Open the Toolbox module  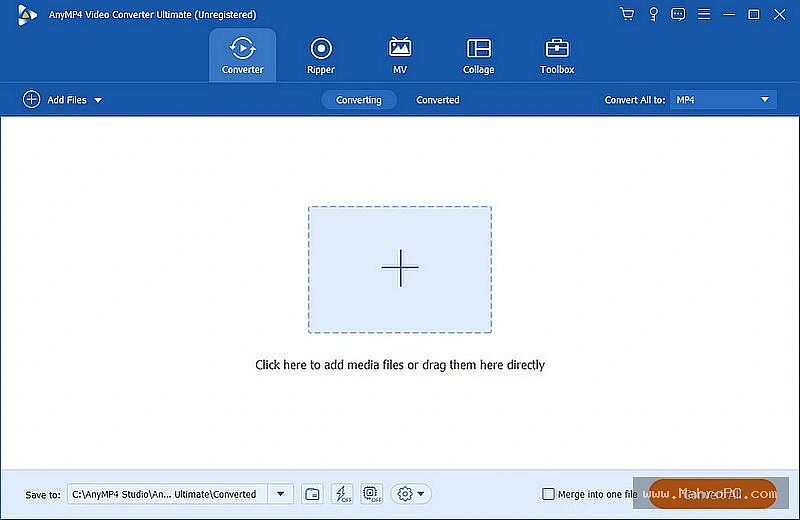click(557, 56)
